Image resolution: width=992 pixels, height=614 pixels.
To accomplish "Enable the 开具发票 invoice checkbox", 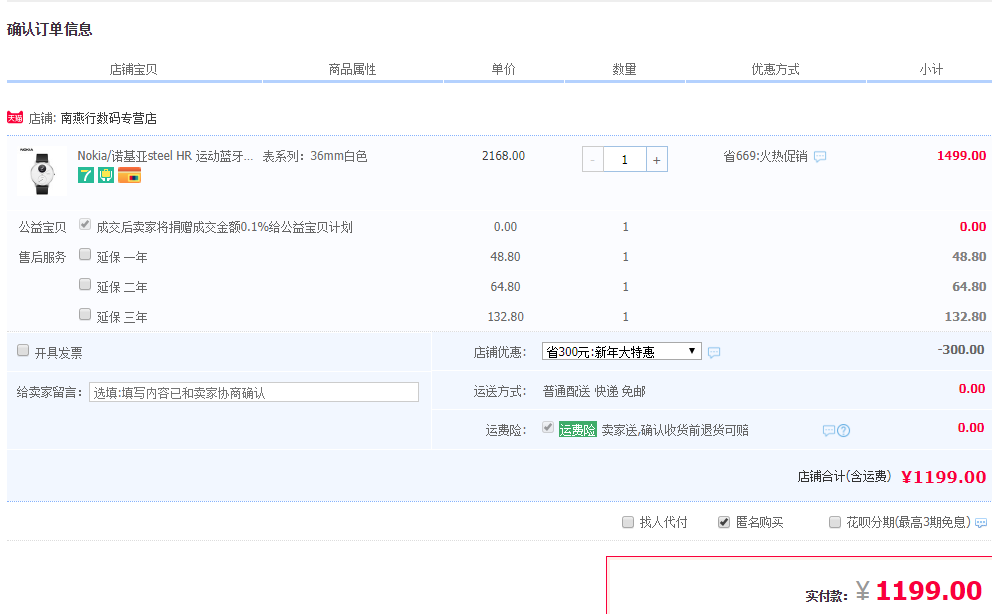I will click(x=23, y=350).
